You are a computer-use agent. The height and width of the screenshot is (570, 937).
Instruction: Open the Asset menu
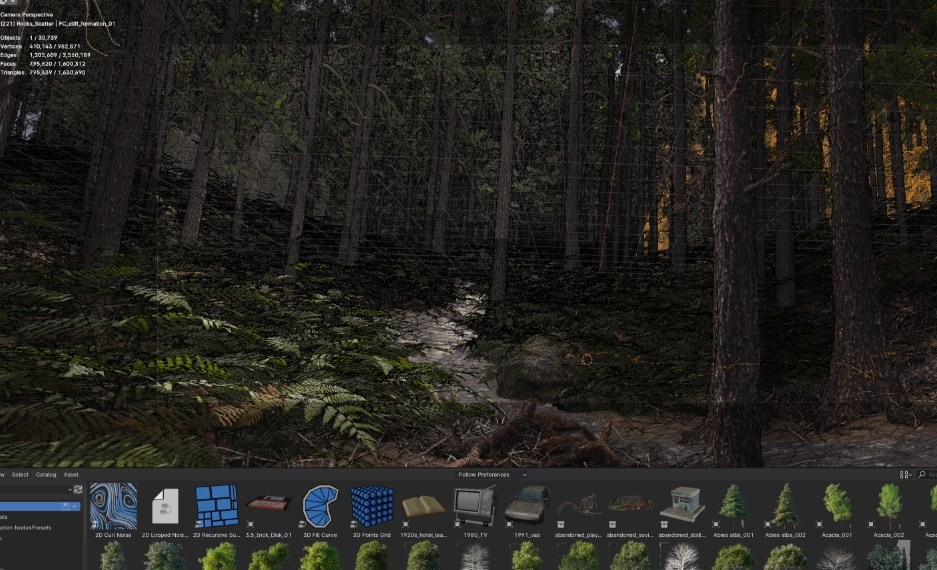71,475
